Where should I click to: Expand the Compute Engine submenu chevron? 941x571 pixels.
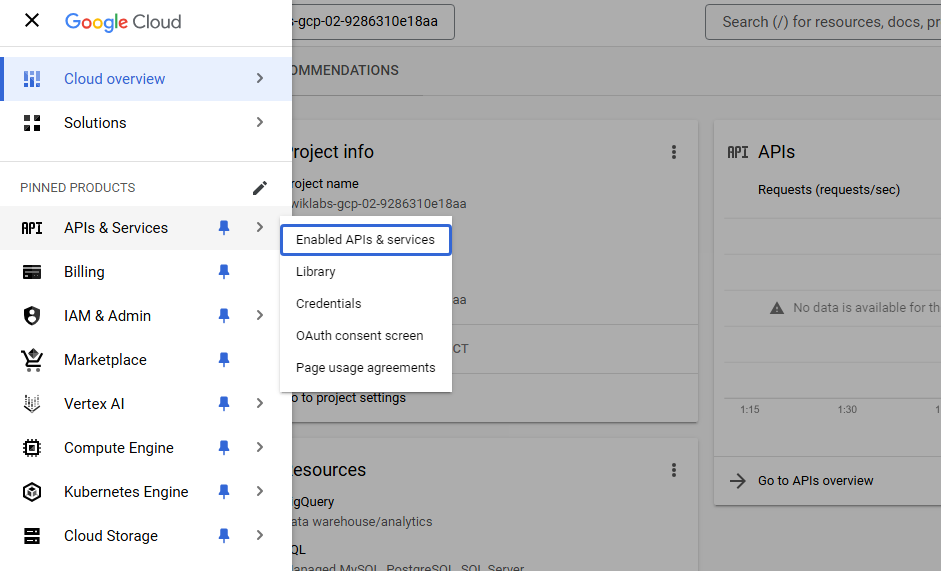click(260, 447)
